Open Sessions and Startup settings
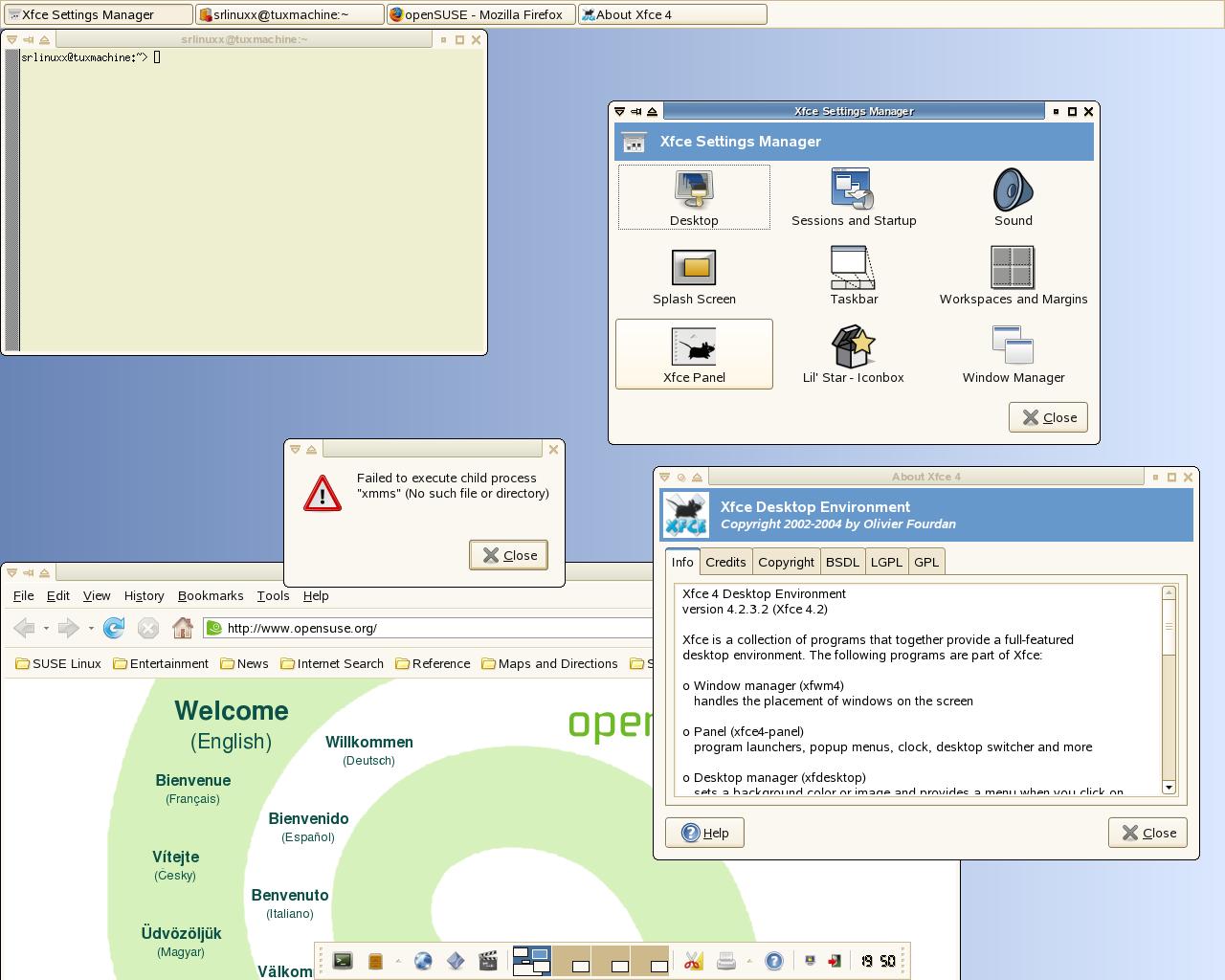This screenshot has height=980, width=1225. [x=854, y=197]
